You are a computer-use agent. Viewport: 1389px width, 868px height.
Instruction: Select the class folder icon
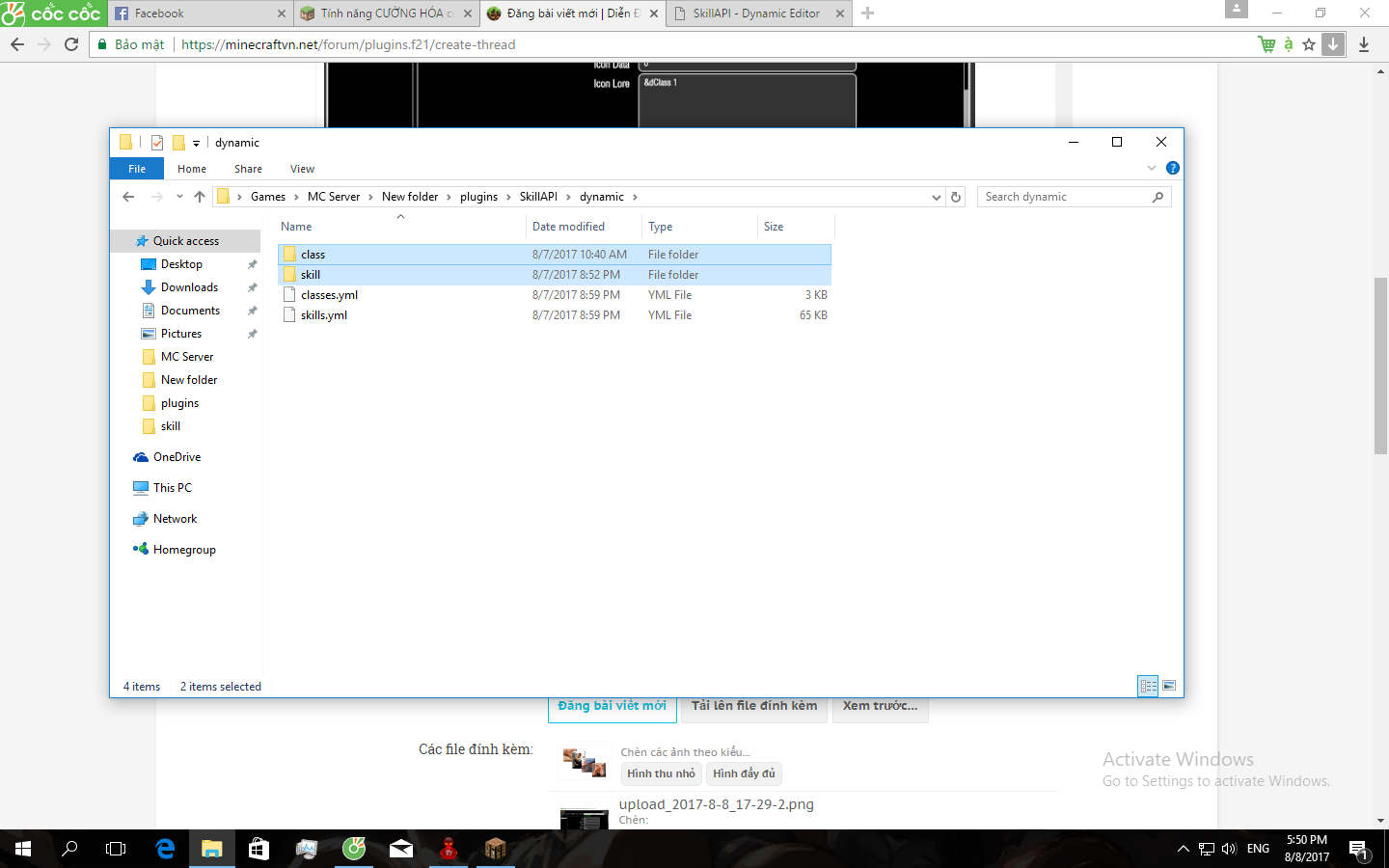tap(289, 255)
